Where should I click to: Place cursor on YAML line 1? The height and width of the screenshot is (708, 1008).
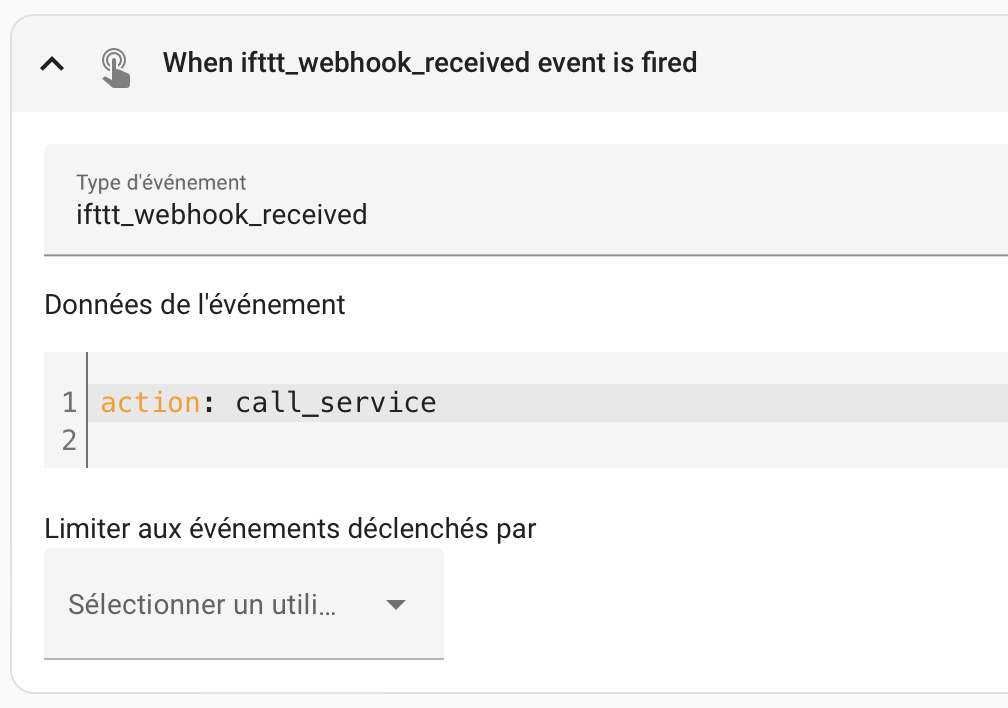(548, 403)
